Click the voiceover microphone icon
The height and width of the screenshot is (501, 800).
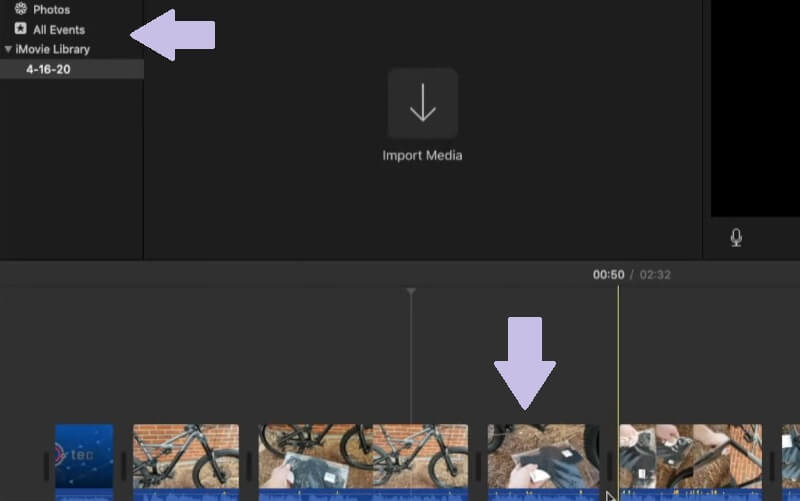coord(736,238)
